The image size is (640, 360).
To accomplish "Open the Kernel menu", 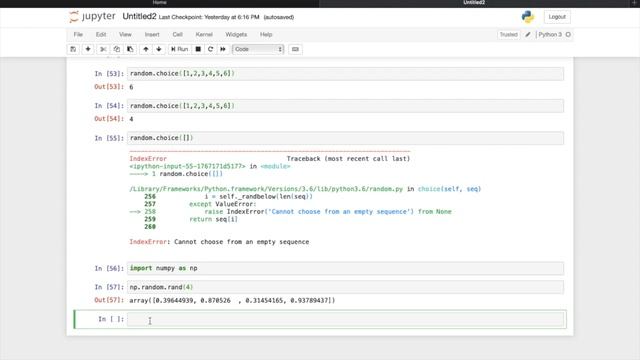I will [x=204, y=35].
